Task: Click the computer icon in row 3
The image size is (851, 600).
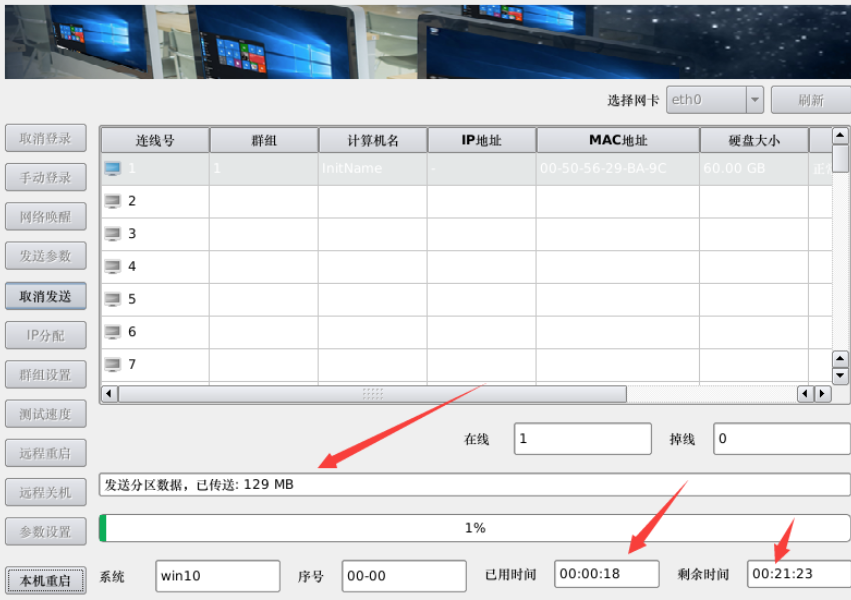Action: (x=112, y=234)
